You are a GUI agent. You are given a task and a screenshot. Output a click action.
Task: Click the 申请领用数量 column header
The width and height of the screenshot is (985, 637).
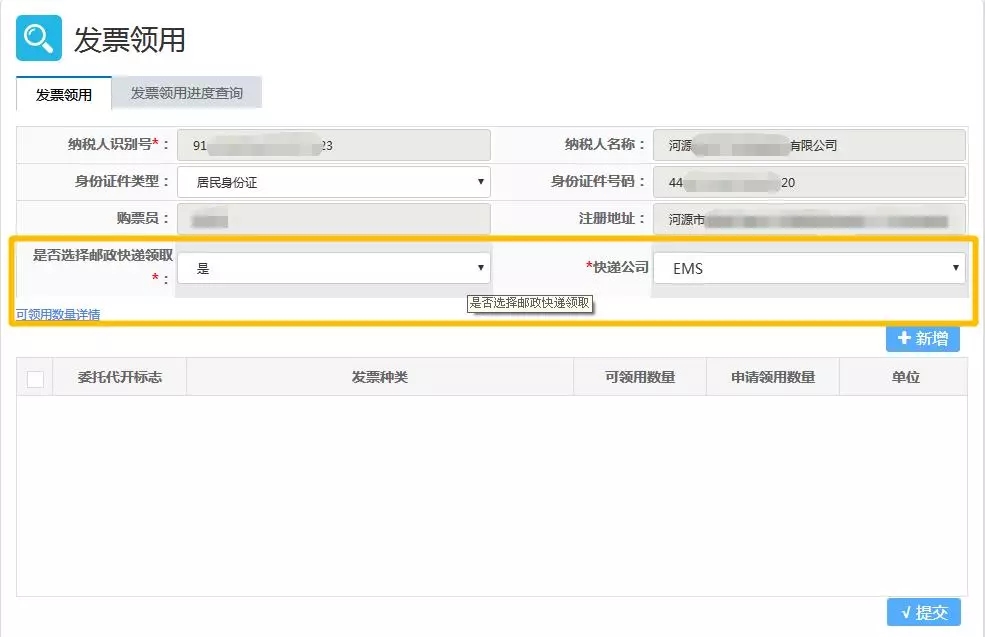[773, 377]
